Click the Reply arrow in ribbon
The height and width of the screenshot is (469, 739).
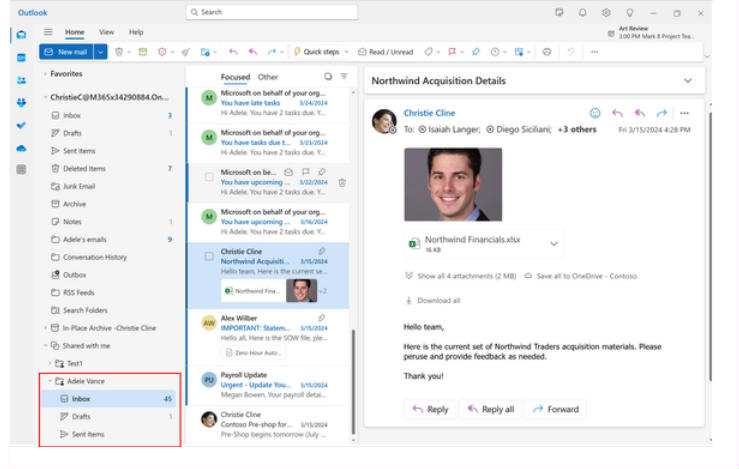[x=233, y=52]
